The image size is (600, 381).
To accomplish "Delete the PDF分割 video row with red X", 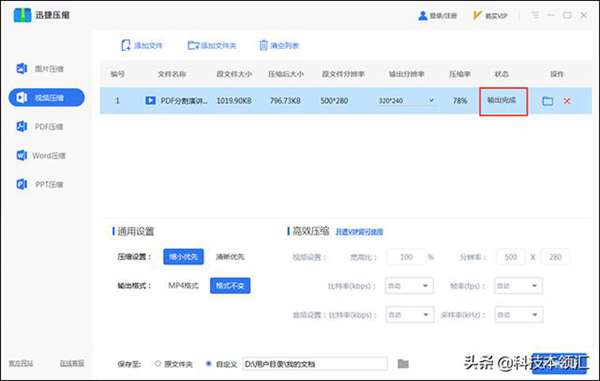I will pos(567,101).
